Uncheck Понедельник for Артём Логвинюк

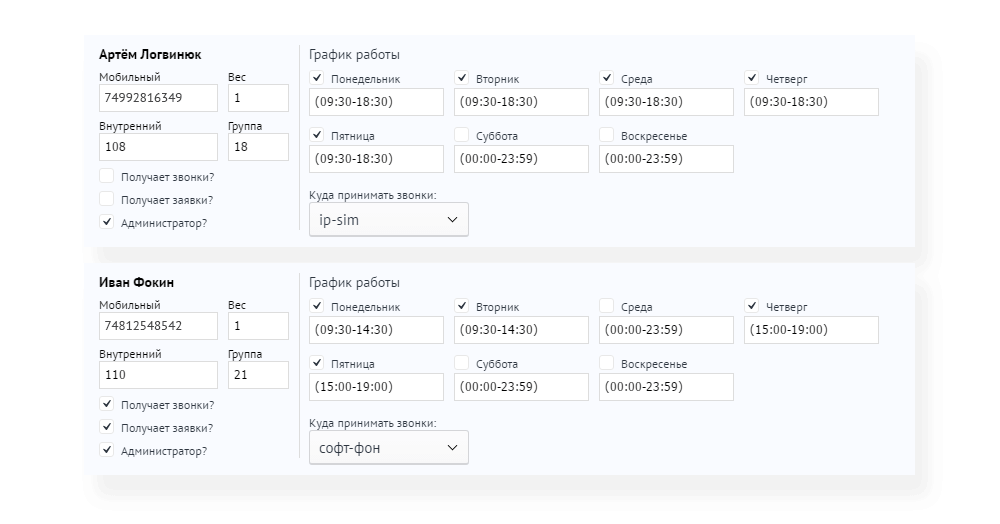316,78
